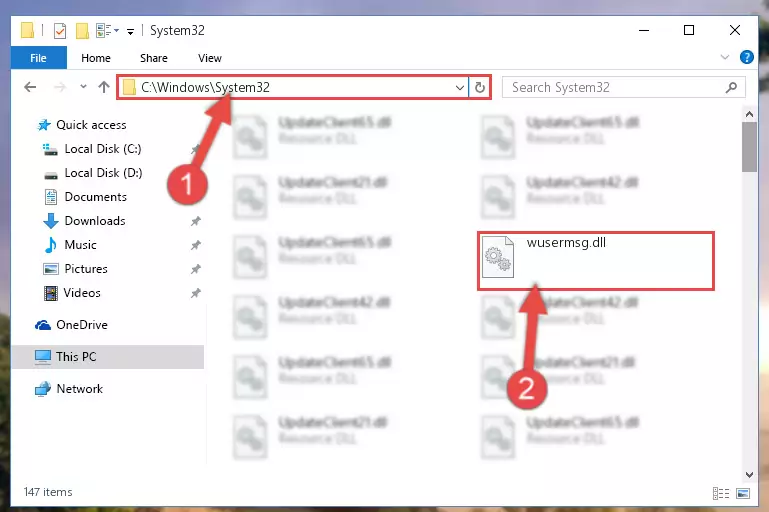Click the wusermsg.dll gear file icon
Screen dimensions: 769x512
498,257
